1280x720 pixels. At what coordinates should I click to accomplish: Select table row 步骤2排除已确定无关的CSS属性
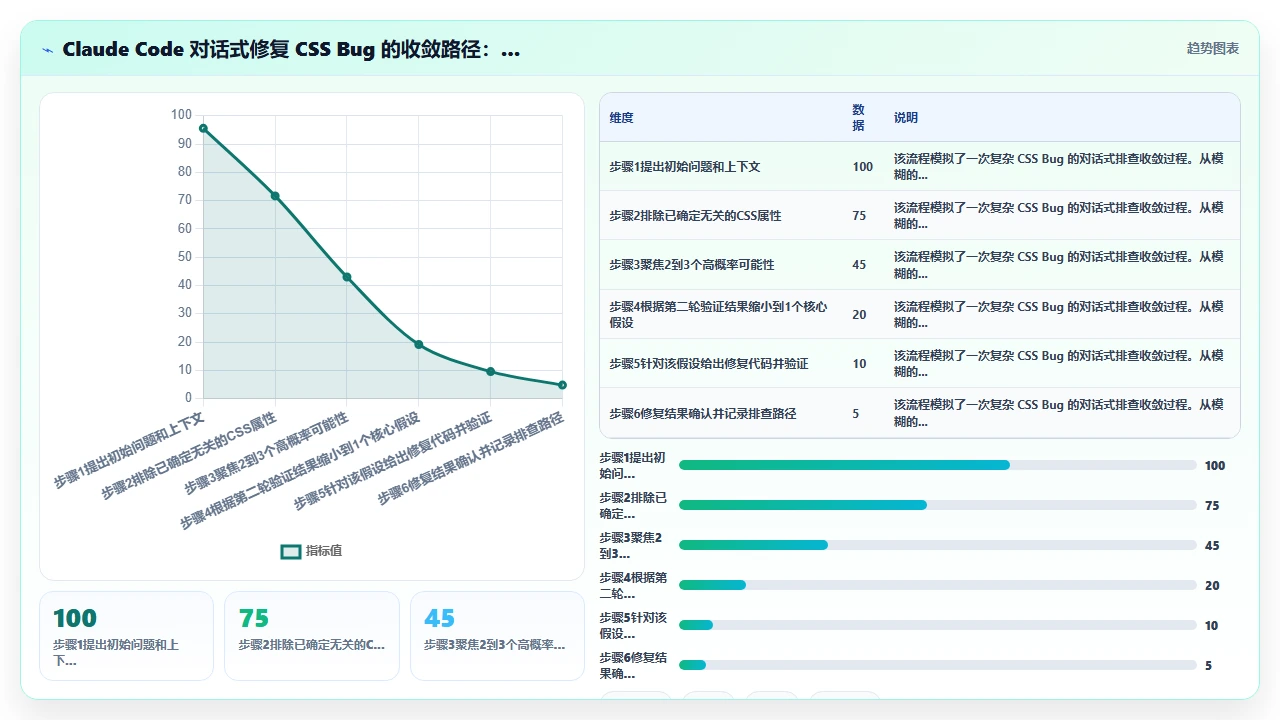click(x=920, y=216)
